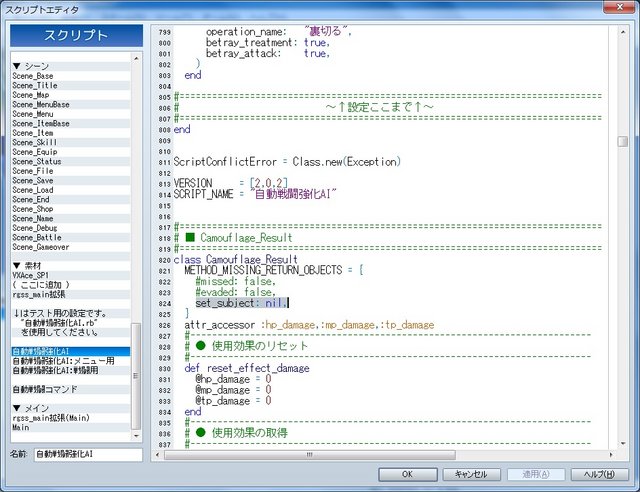This screenshot has height=492, width=640.
Task: Click the キャンセル button
Action: pyautogui.click(x=471, y=474)
